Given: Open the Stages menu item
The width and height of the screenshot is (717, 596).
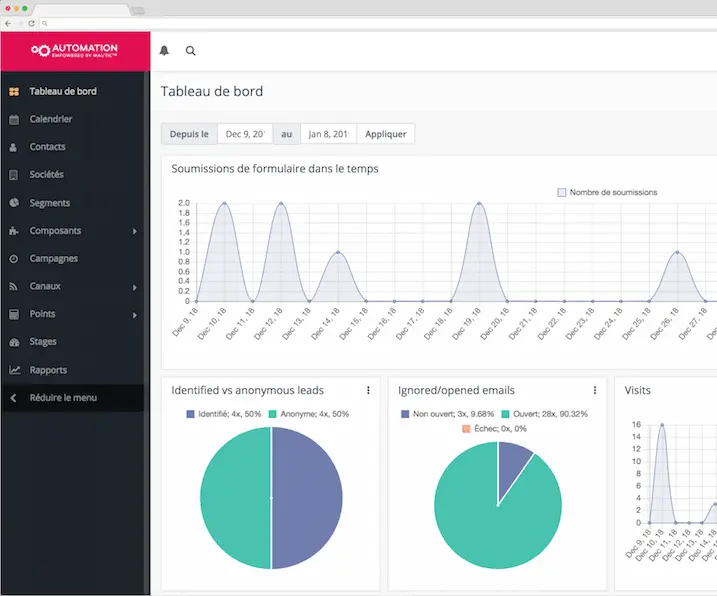Looking at the screenshot, I should pos(43,342).
